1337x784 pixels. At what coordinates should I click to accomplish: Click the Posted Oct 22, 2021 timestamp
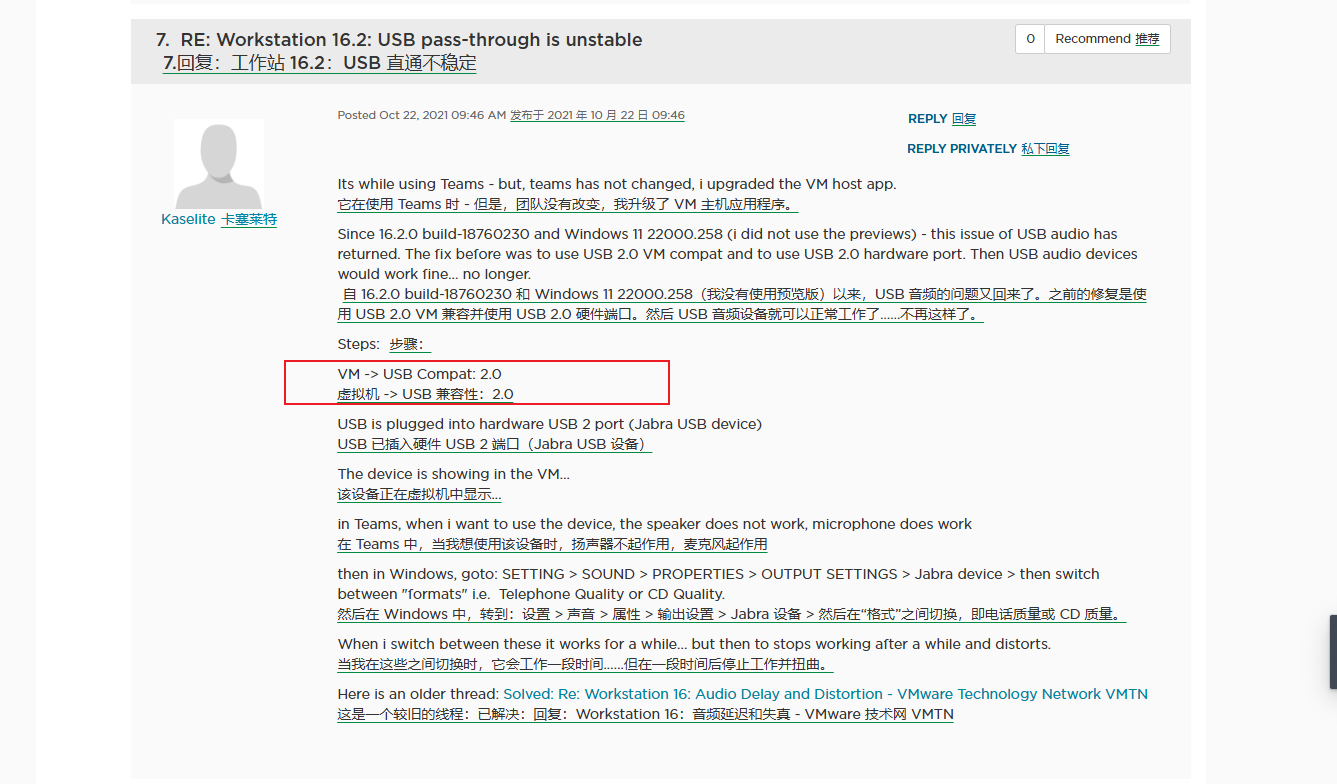pos(421,116)
